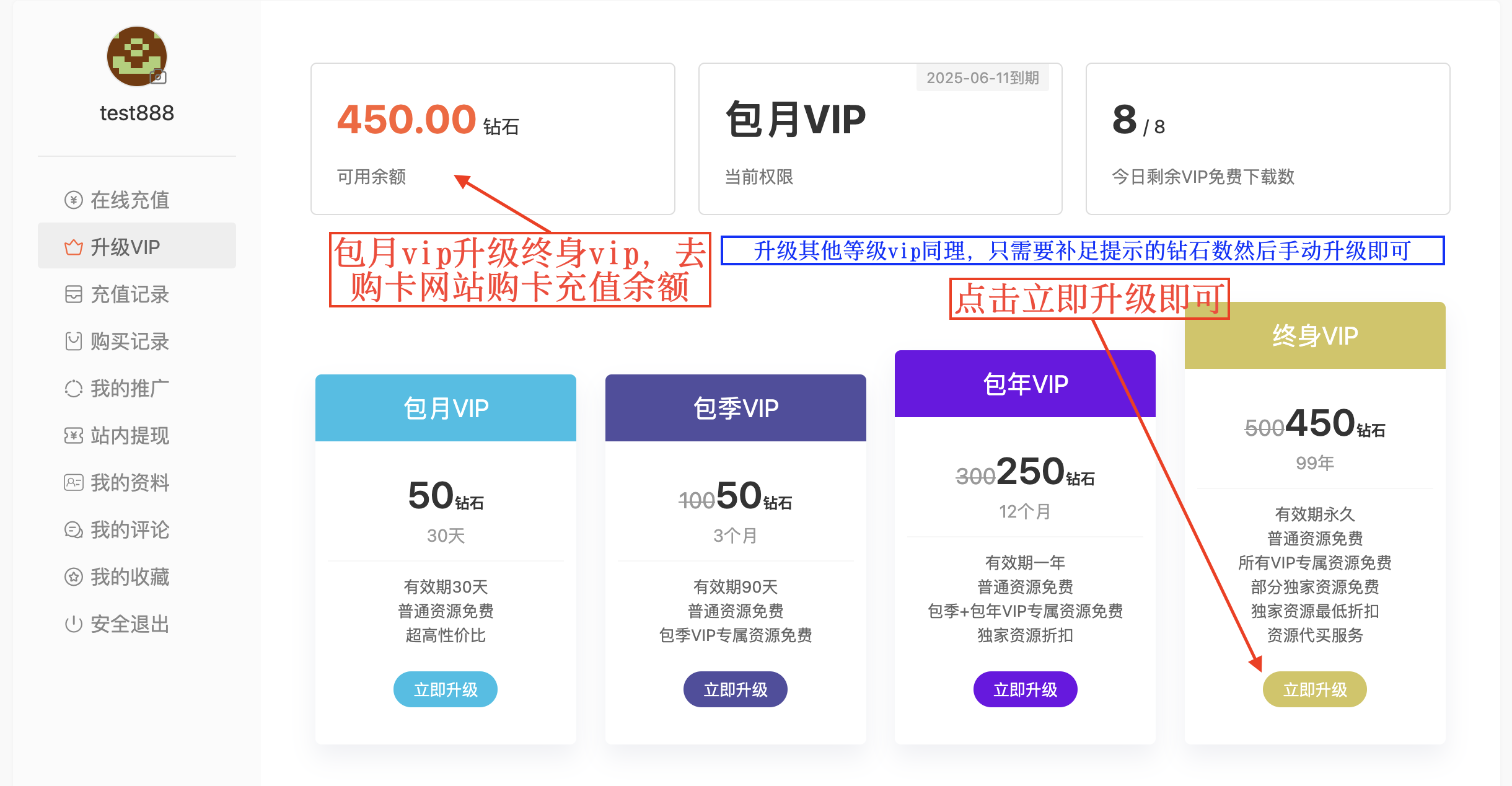This screenshot has width=1512, height=786.
Task: Click the yen icon beside 在线充值
Action: (73, 200)
